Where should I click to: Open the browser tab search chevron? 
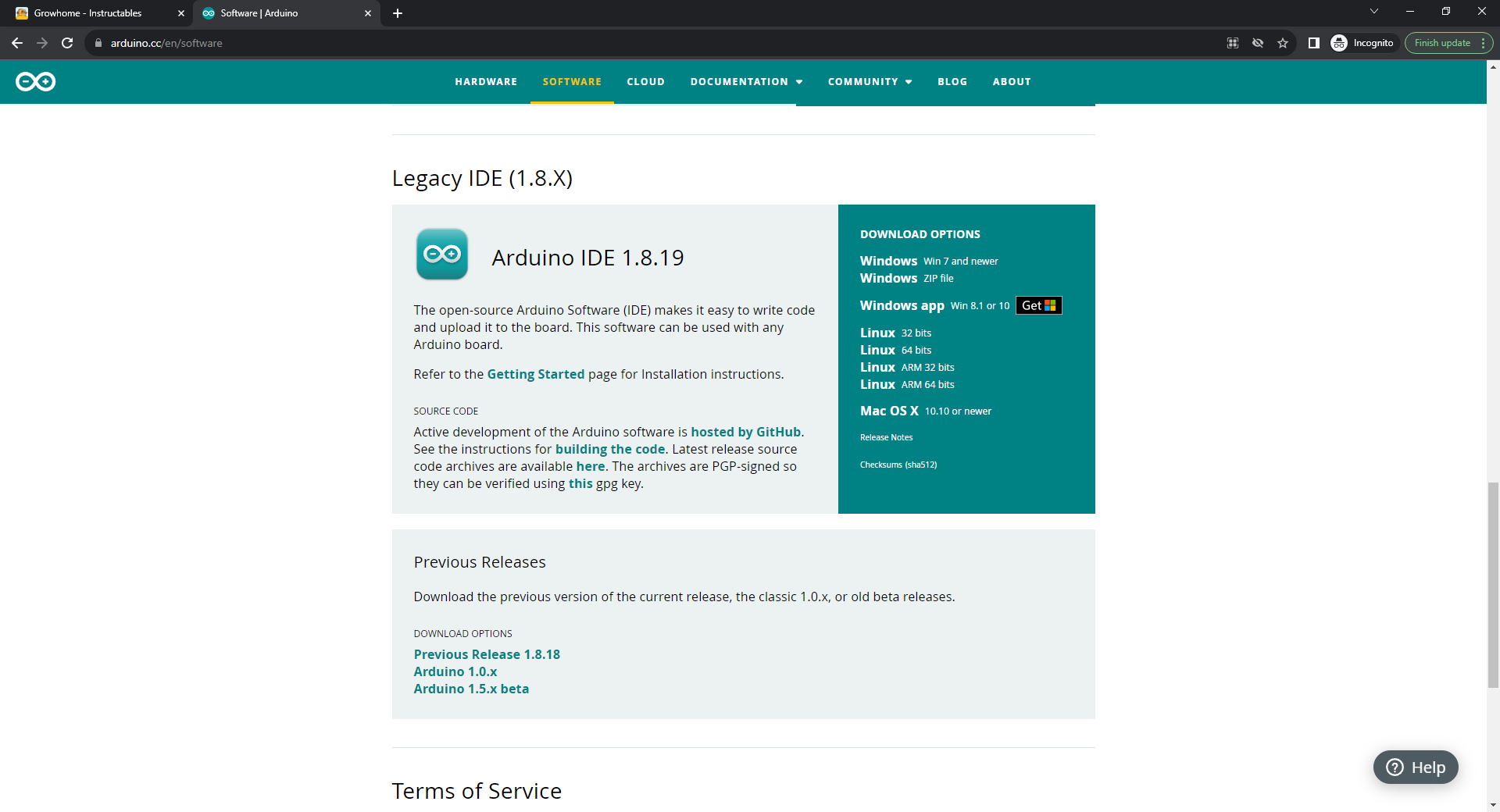pos(1373,11)
